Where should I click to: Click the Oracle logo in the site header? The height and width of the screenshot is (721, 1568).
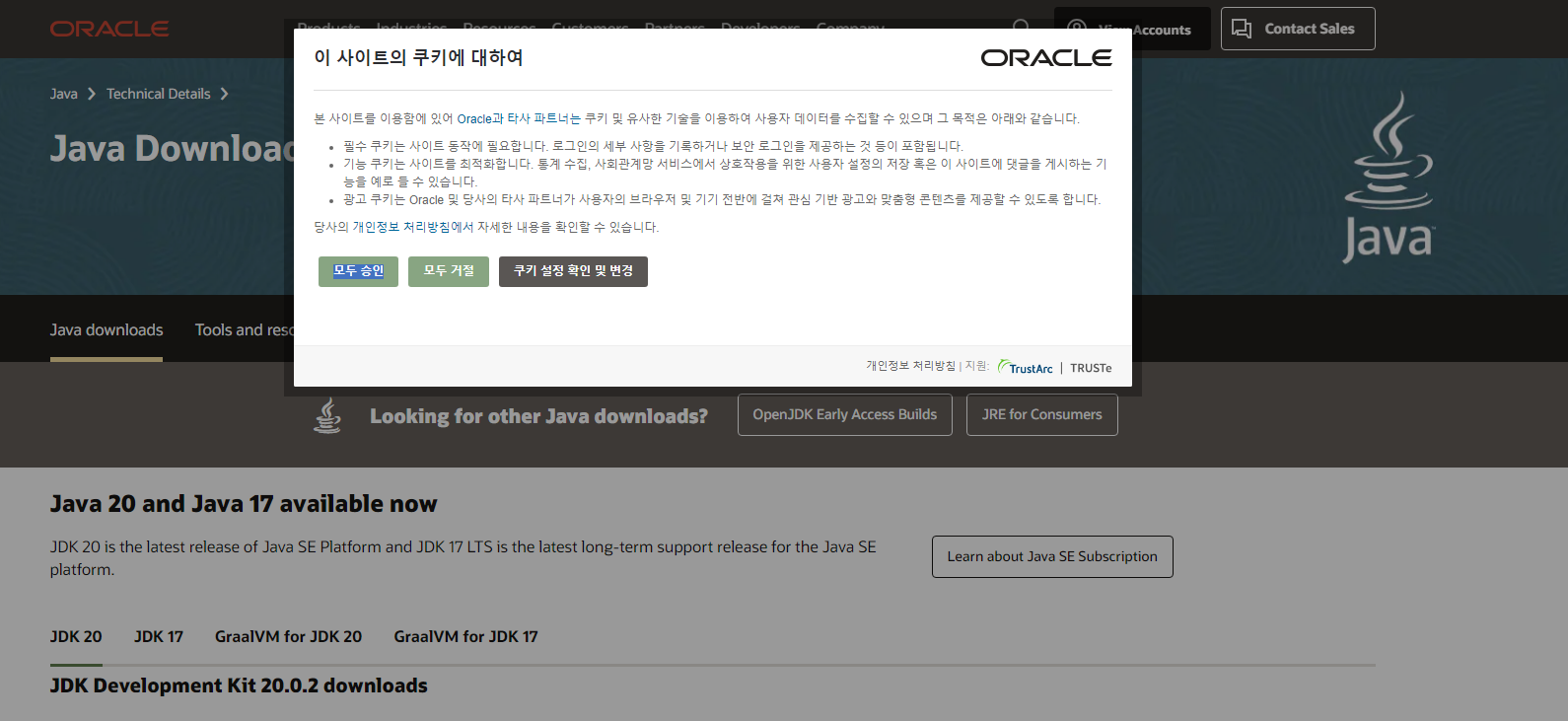[x=109, y=29]
